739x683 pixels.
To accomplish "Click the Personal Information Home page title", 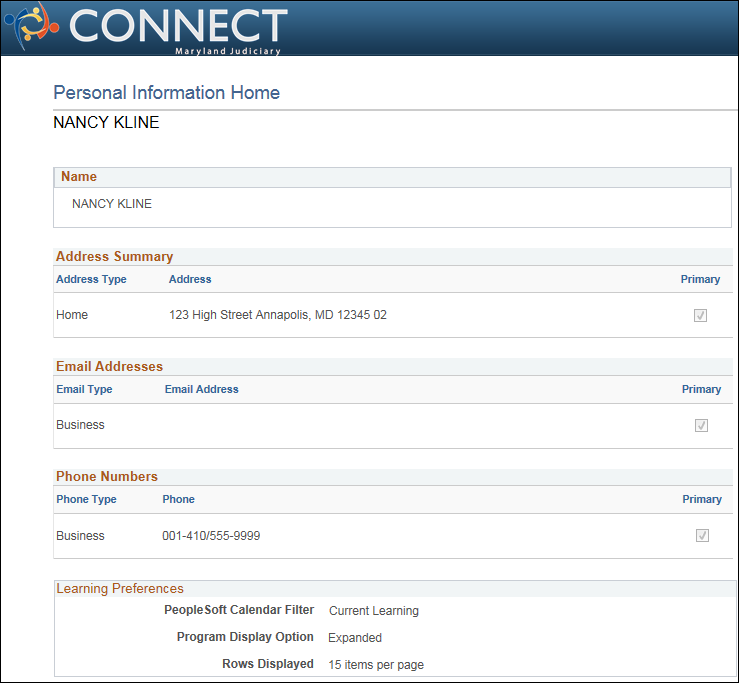I will click(167, 93).
